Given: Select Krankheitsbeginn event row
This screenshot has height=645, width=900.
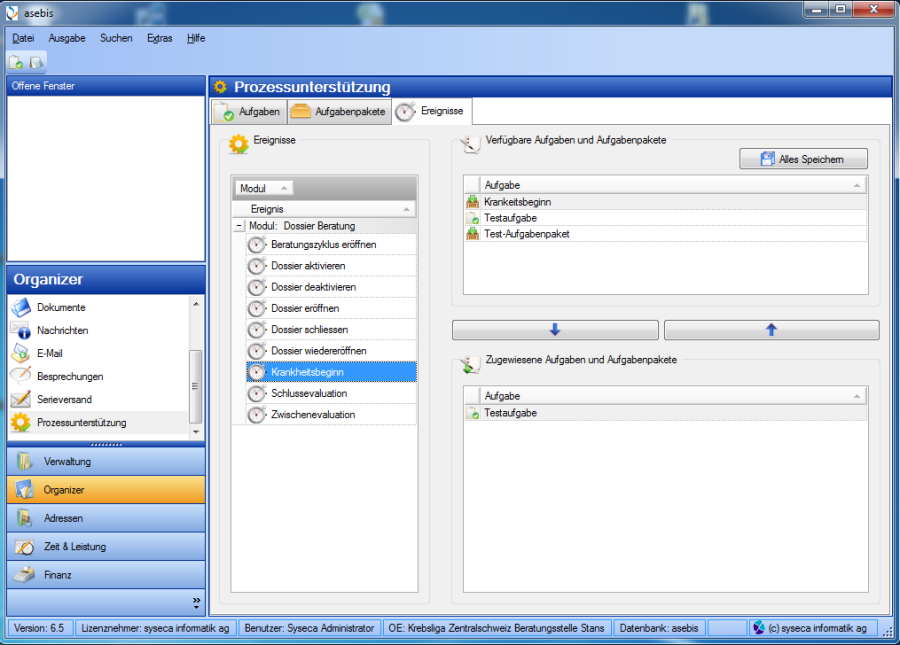Looking at the screenshot, I should pos(331,372).
